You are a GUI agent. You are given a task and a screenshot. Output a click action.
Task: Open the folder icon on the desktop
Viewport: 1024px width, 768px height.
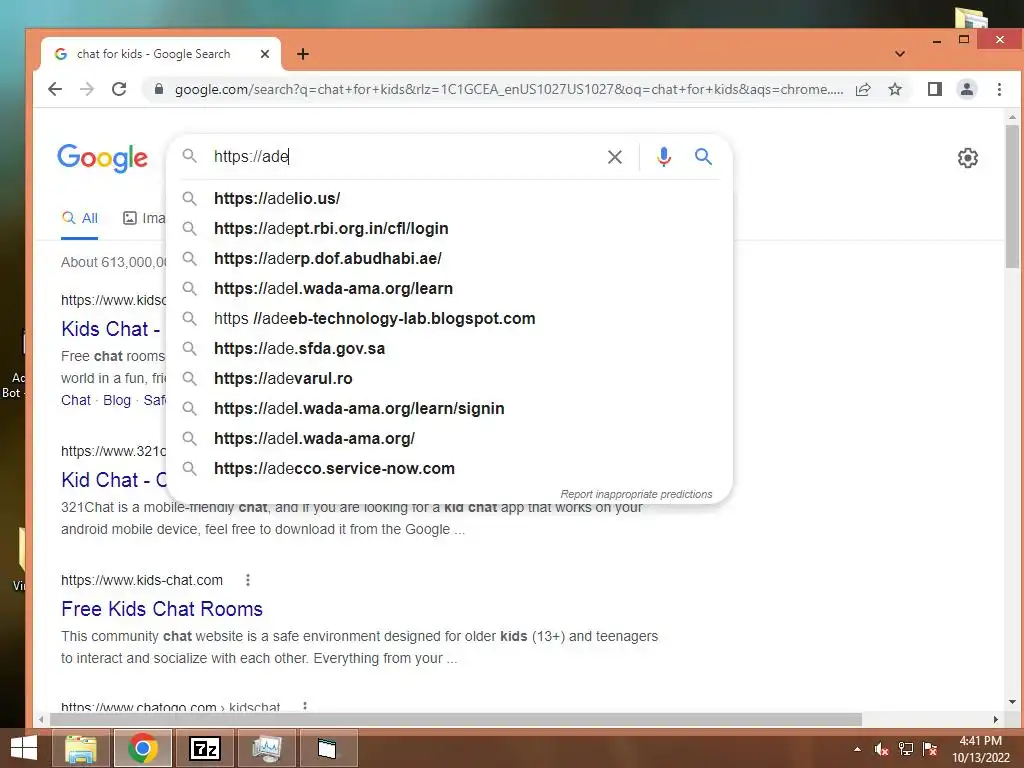pos(971,16)
